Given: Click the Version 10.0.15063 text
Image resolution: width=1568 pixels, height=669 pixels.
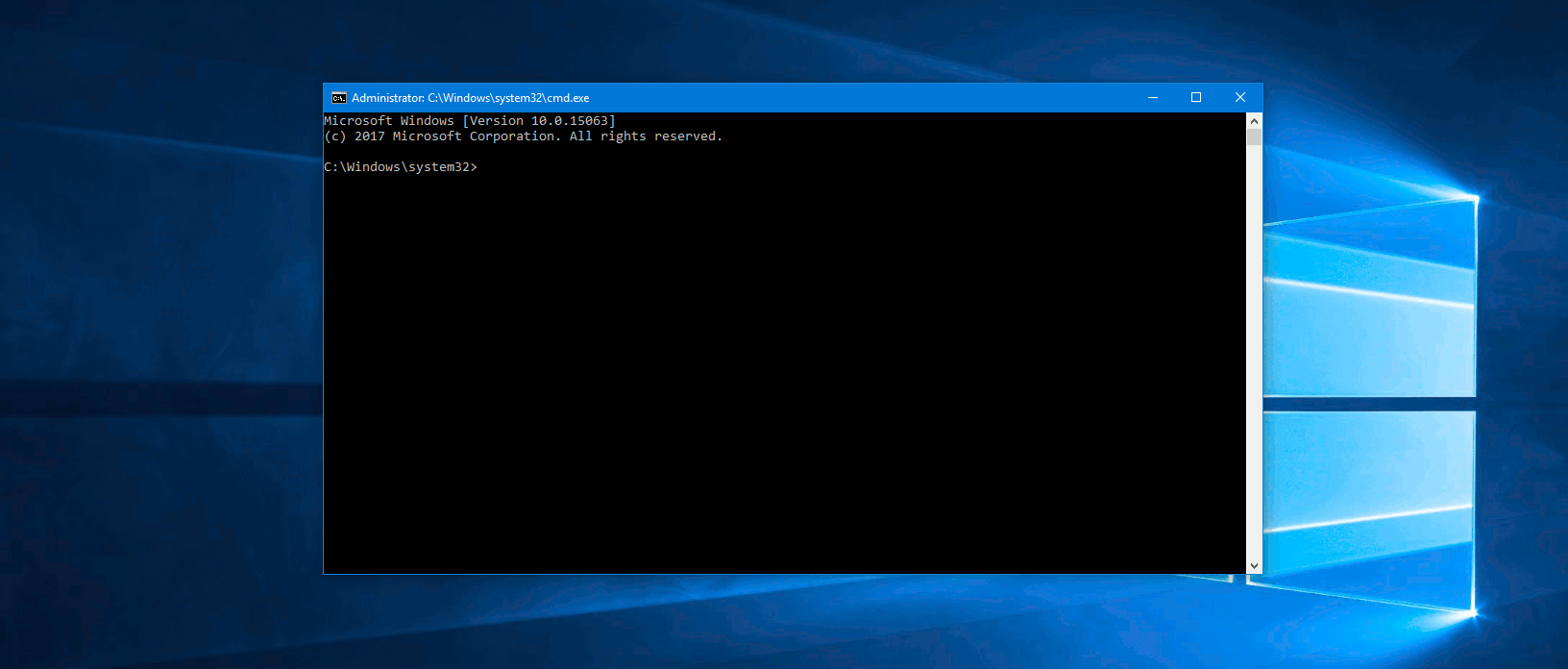Looking at the screenshot, I should (539, 121).
